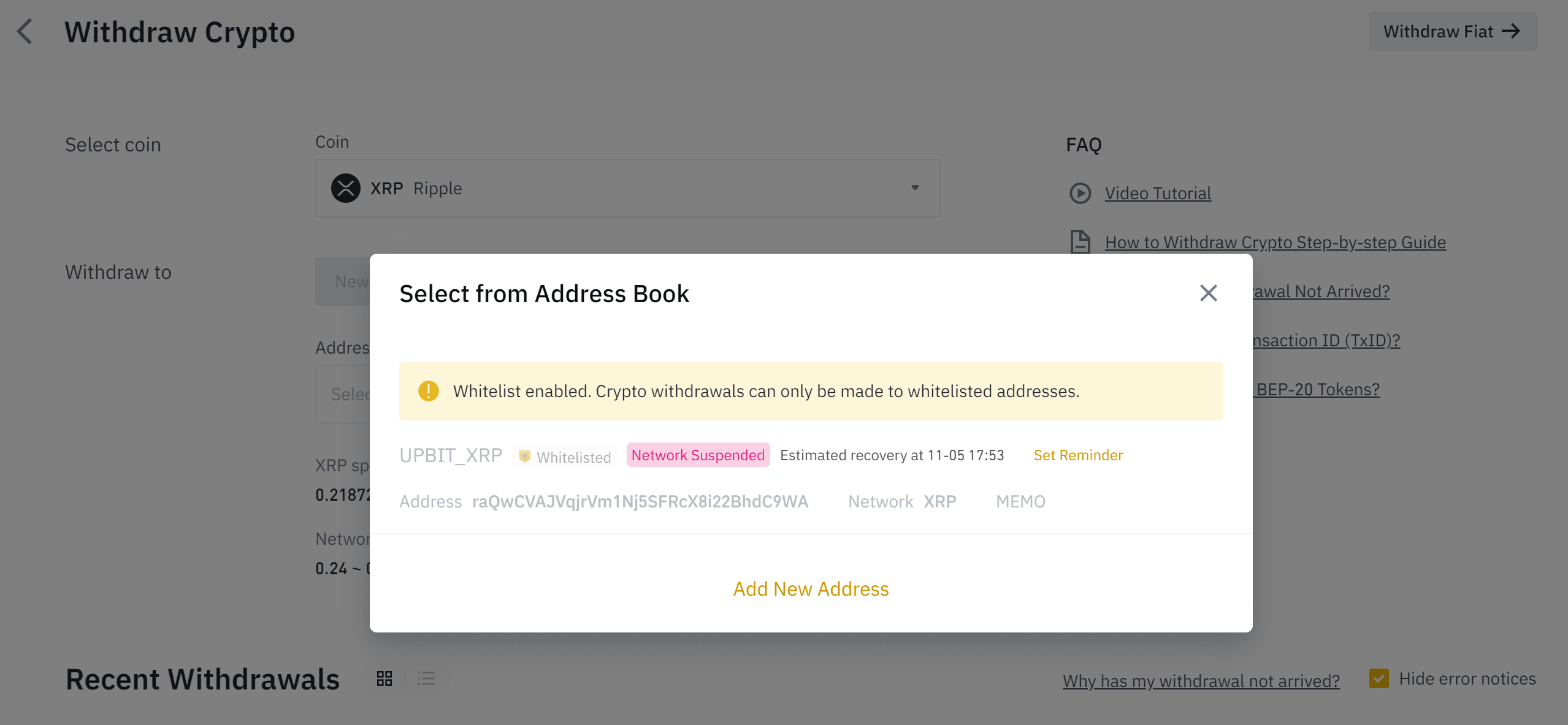Click the XRP Ripple coin logo icon
1568x725 pixels.
click(346, 188)
